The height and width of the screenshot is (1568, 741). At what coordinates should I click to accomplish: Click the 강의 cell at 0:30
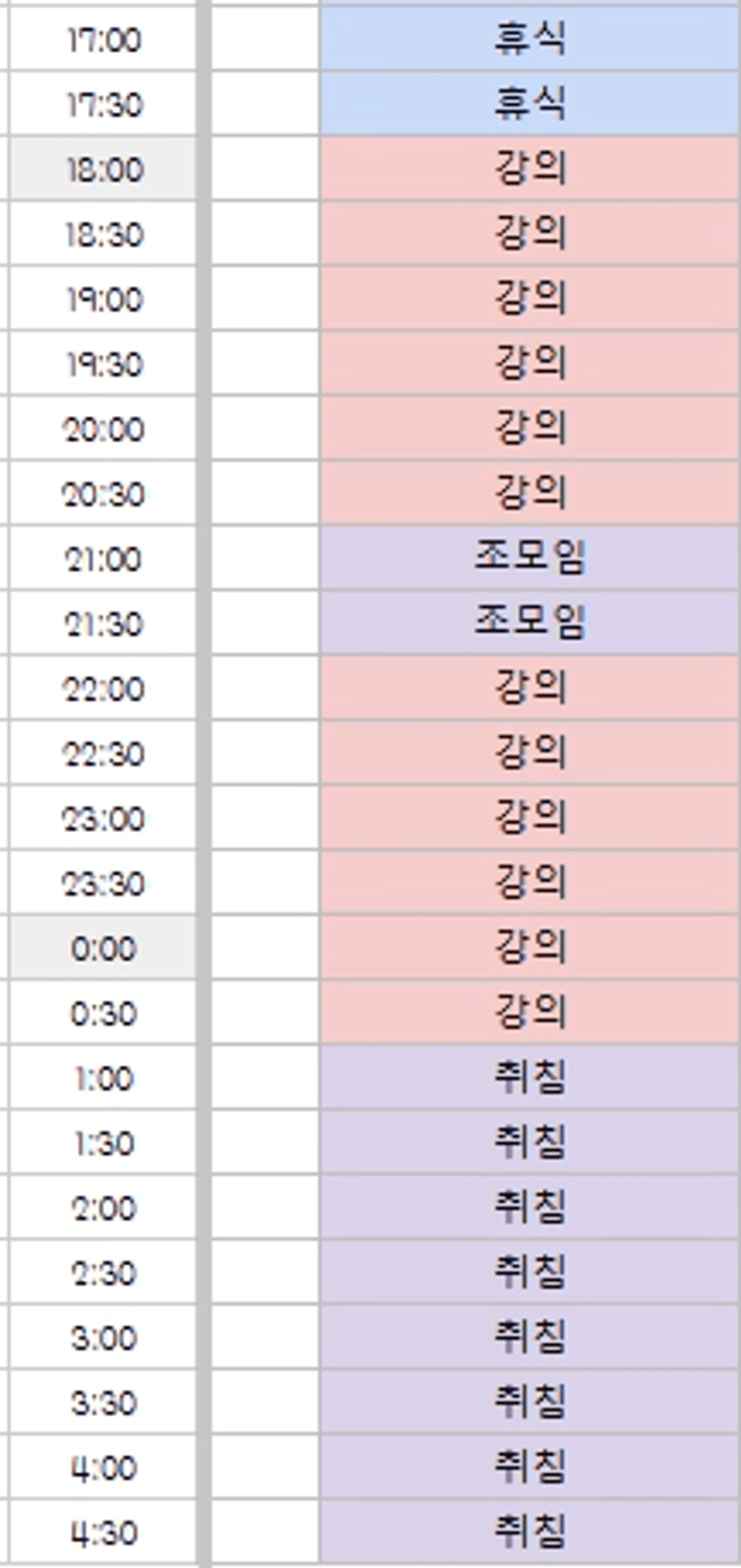[530, 1013]
